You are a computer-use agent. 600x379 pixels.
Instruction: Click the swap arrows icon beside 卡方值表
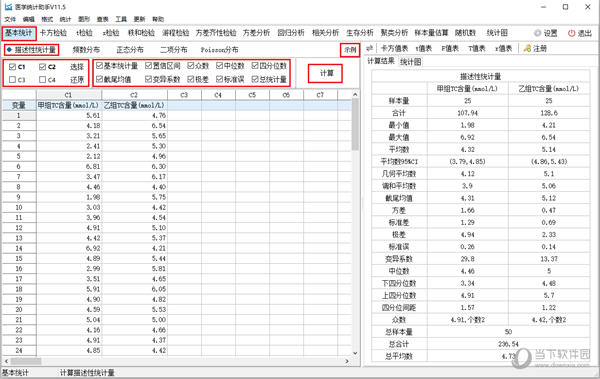(x=369, y=49)
